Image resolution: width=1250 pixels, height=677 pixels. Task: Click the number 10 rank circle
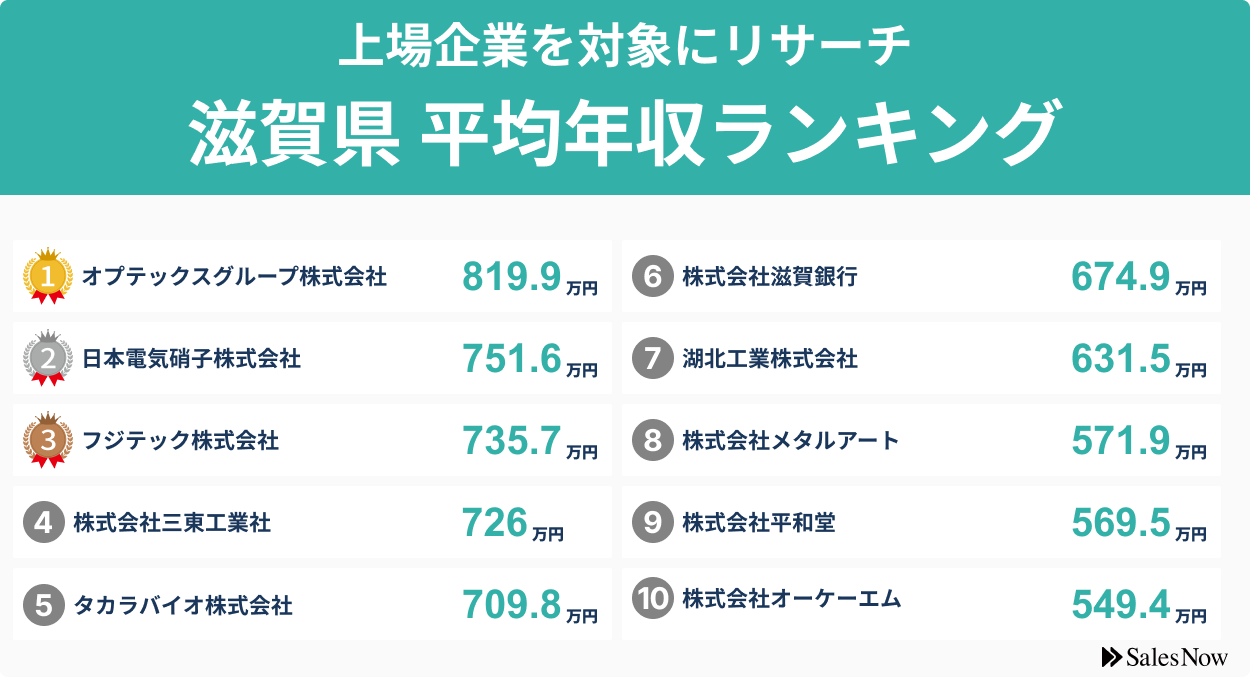[x=652, y=599]
